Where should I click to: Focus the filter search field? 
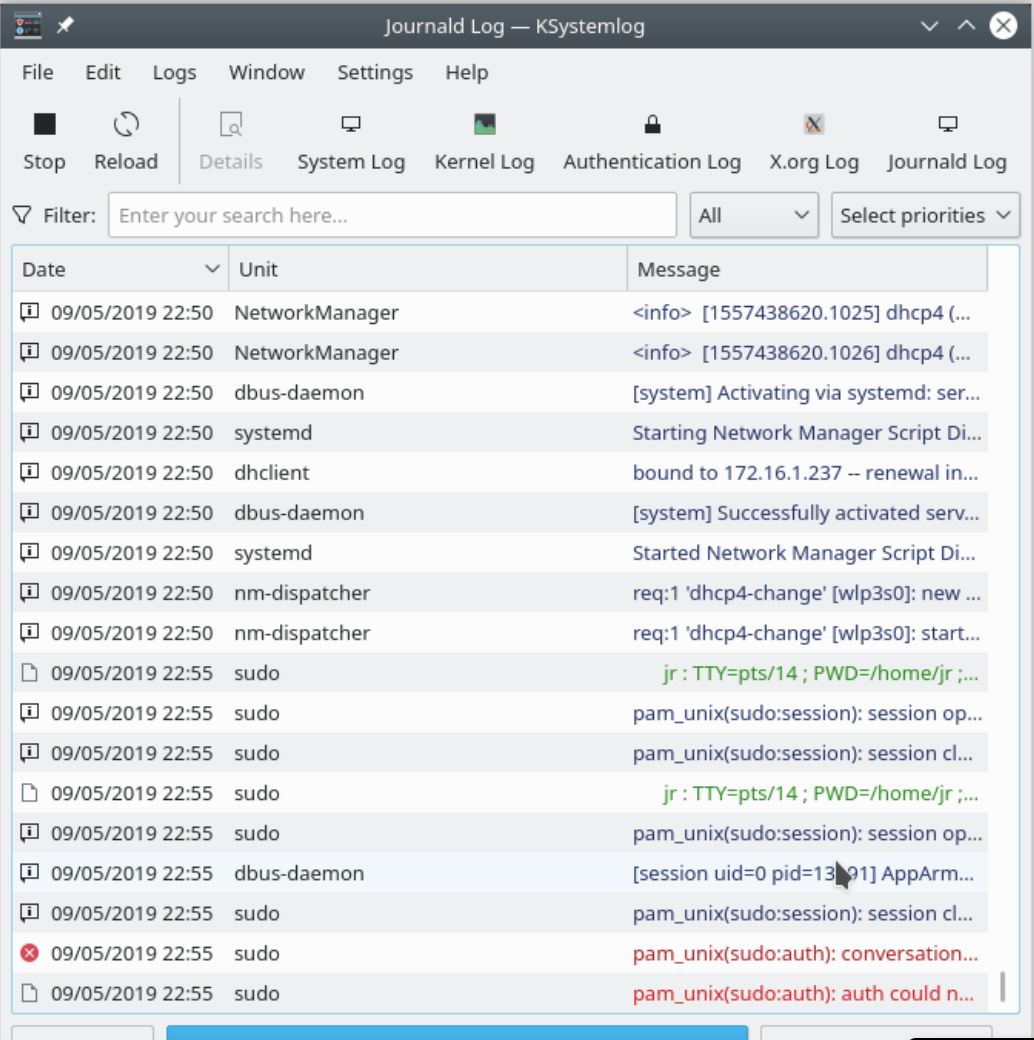coord(393,215)
